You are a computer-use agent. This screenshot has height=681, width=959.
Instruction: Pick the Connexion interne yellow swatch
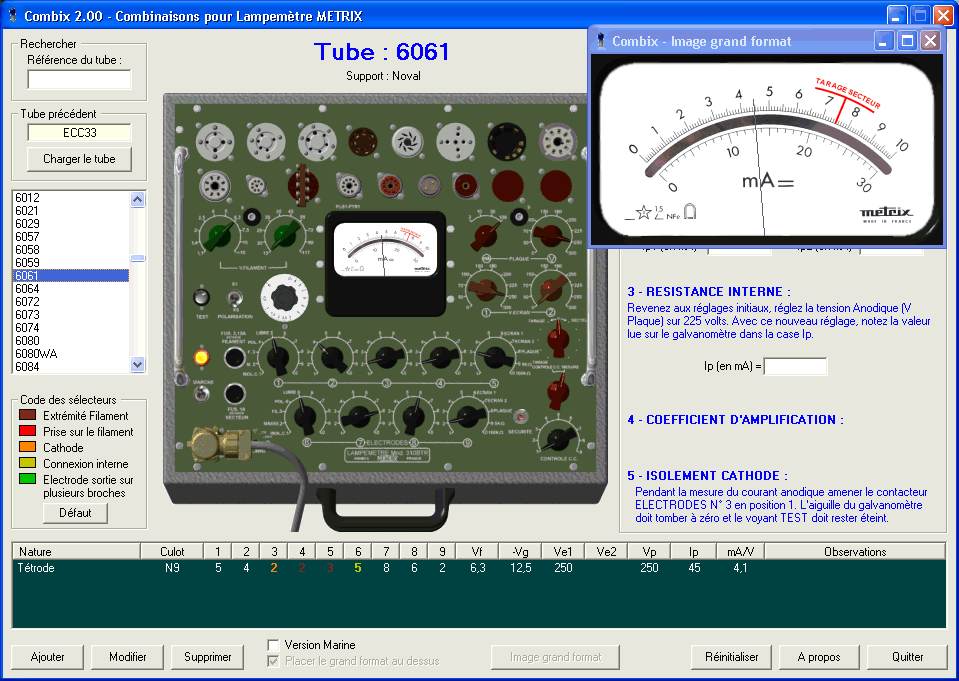pos(28,463)
